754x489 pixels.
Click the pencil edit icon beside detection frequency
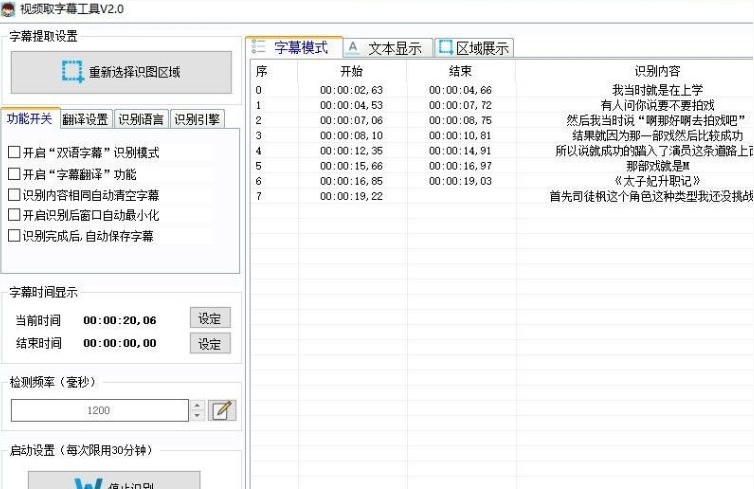pyautogui.click(x=222, y=410)
